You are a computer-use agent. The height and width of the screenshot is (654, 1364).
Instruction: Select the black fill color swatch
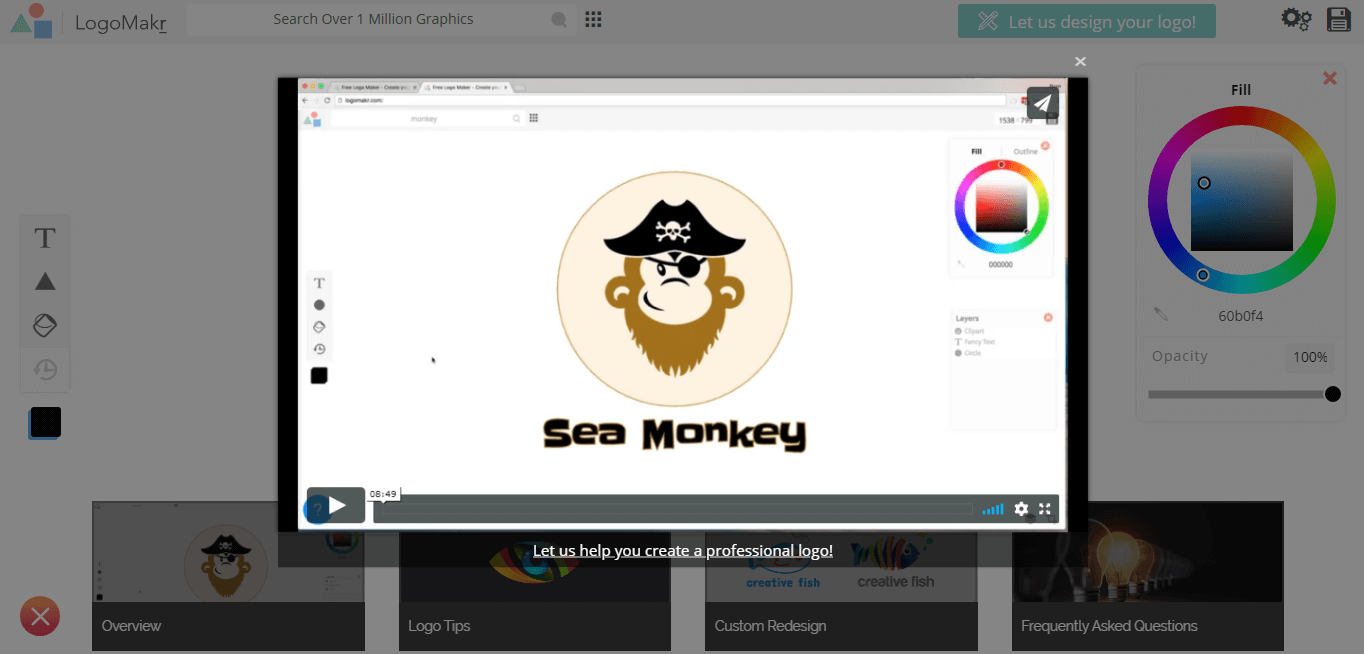(44, 421)
